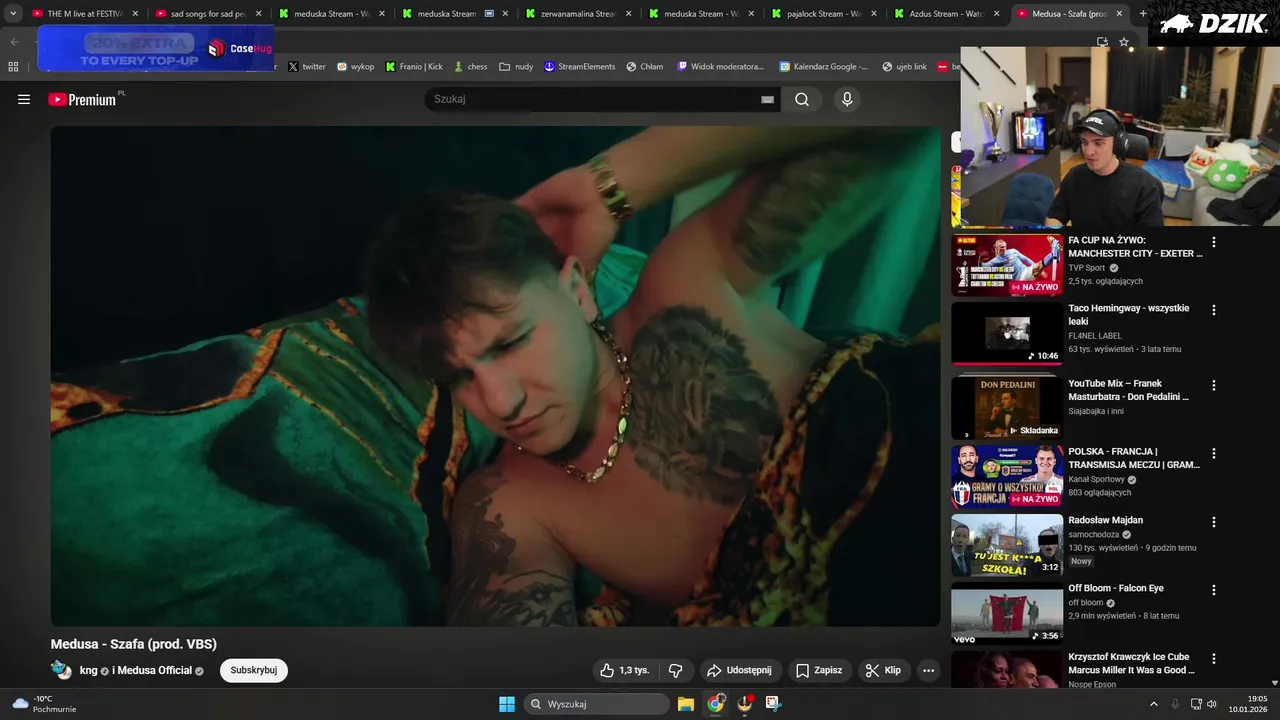The width and height of the screenshot is (1280, 720).
Task: Open TVP Sport channel name
Action: point(1087,268)
